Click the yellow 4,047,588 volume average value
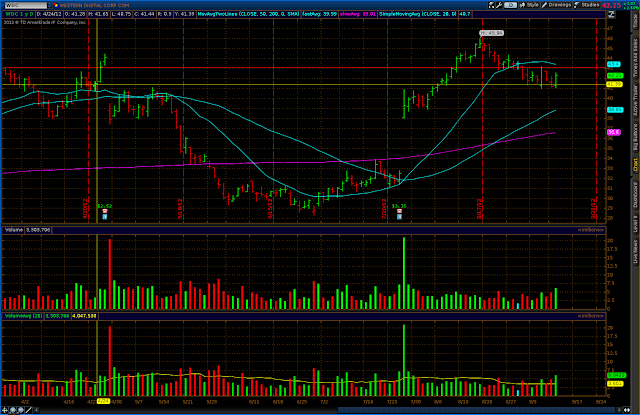Image resolution: width=640 pixels, height=415 pixels. coord(84,316)
